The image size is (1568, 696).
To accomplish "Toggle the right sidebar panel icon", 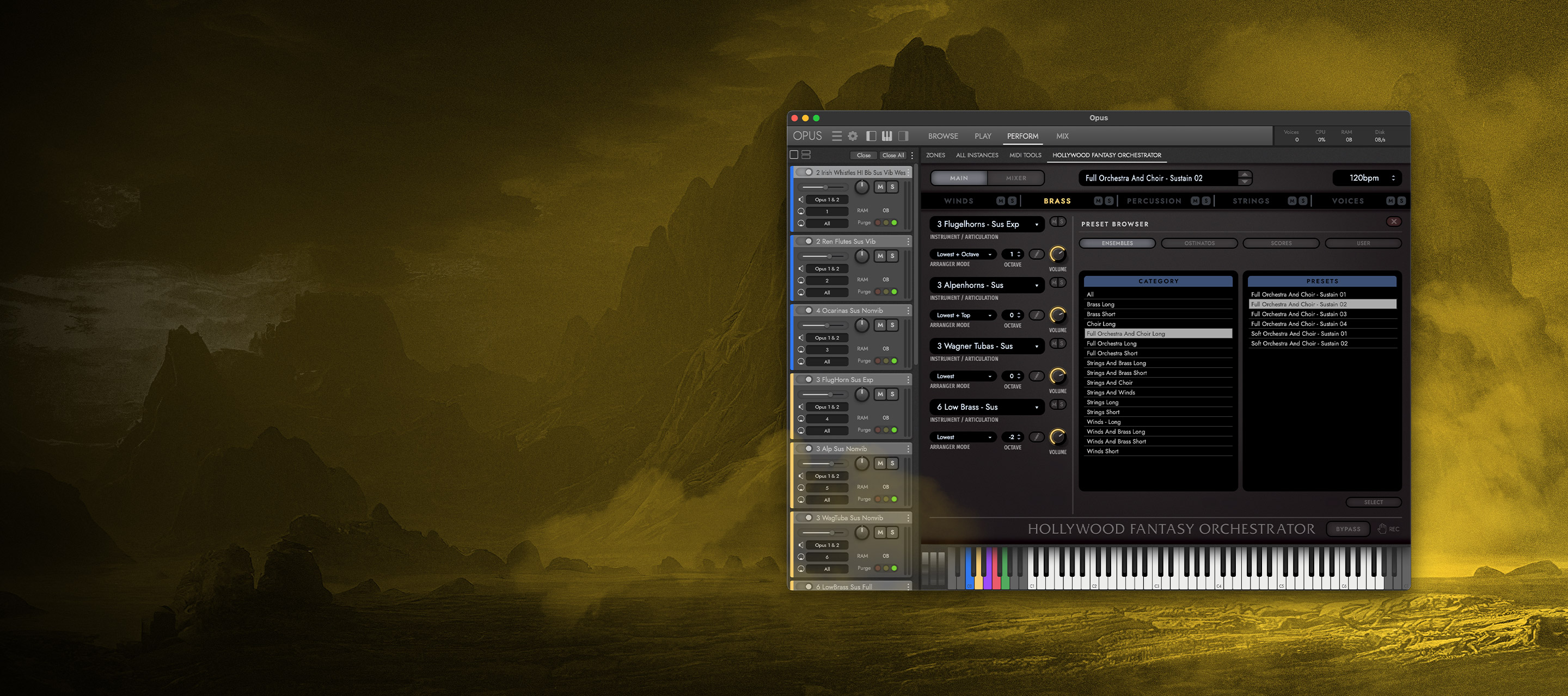I will coord(903,136).
